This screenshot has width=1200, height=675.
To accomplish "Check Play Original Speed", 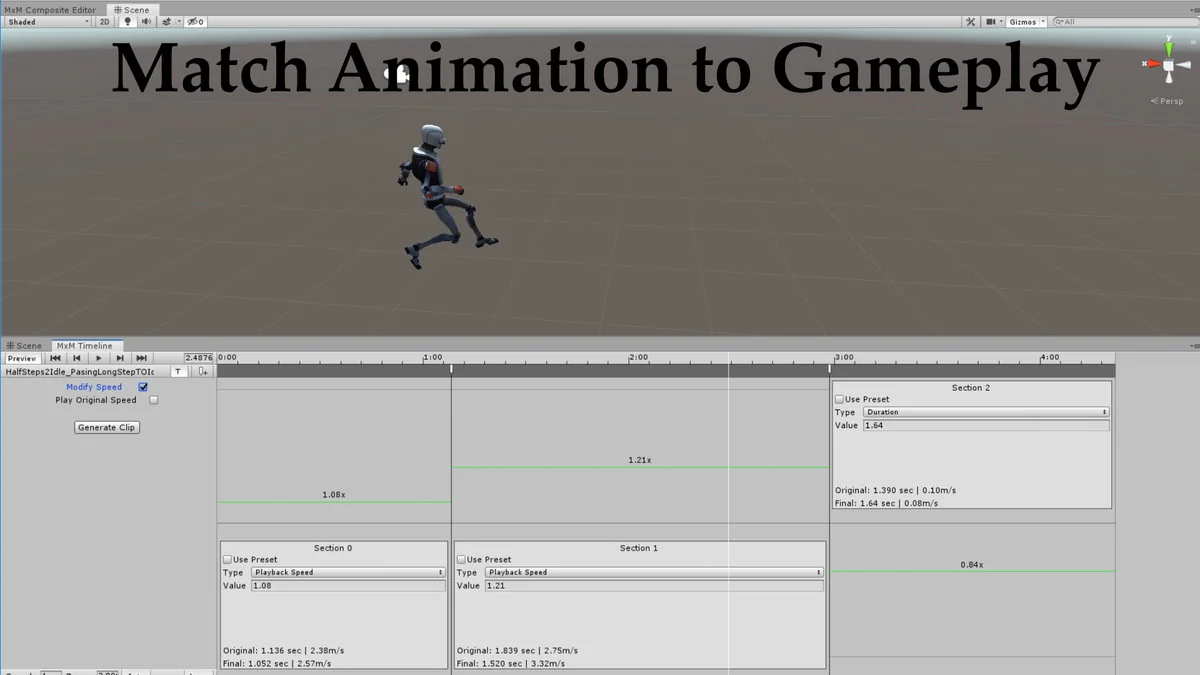I will pyautogui.click(x=153, y=400).
